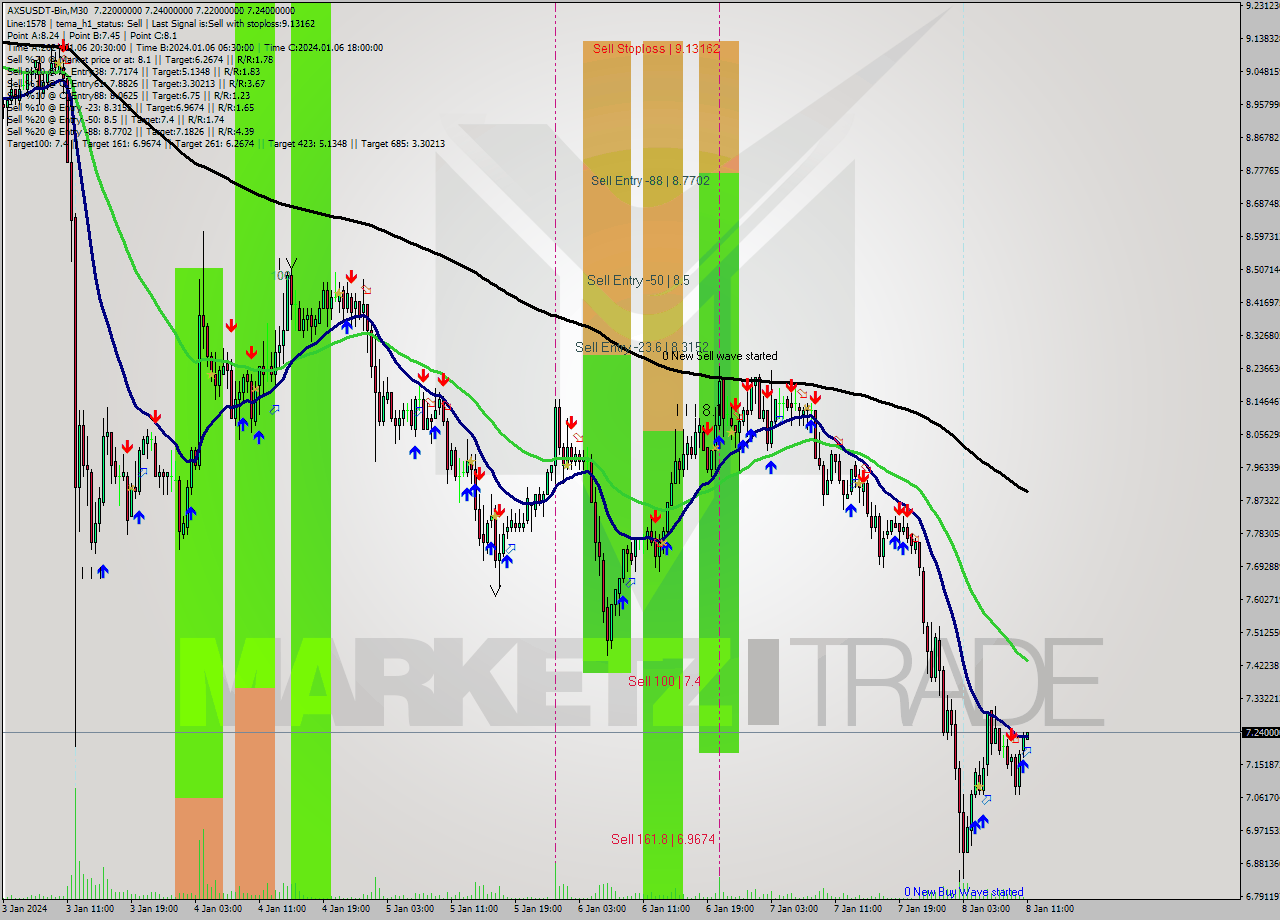Select the line with Target:3.30213 R/R:3.67
The image size is (1280, 920).
tap(136, 83)
